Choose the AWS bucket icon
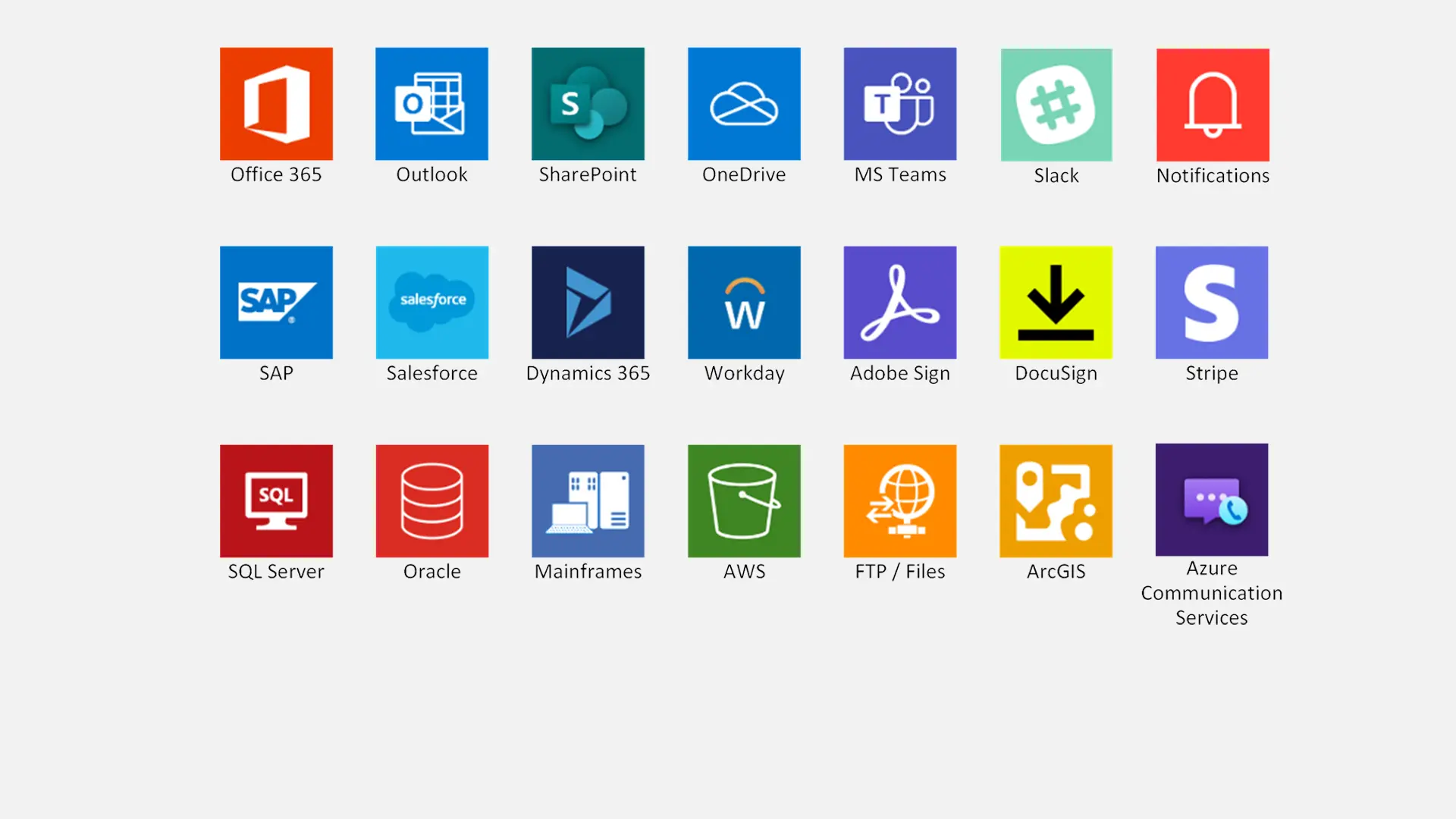Viewport: 1456px width, 819px height. [x=744, y=501]
